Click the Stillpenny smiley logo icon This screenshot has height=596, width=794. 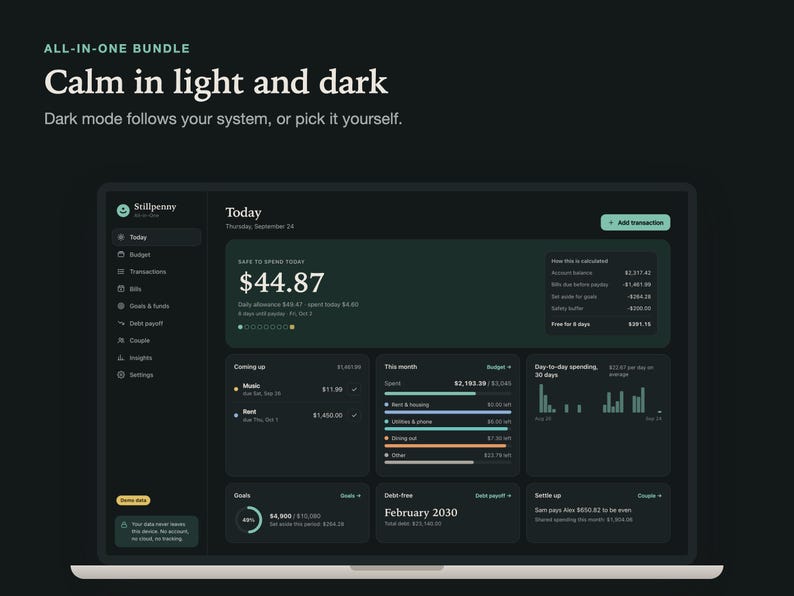tap(123, 210)
